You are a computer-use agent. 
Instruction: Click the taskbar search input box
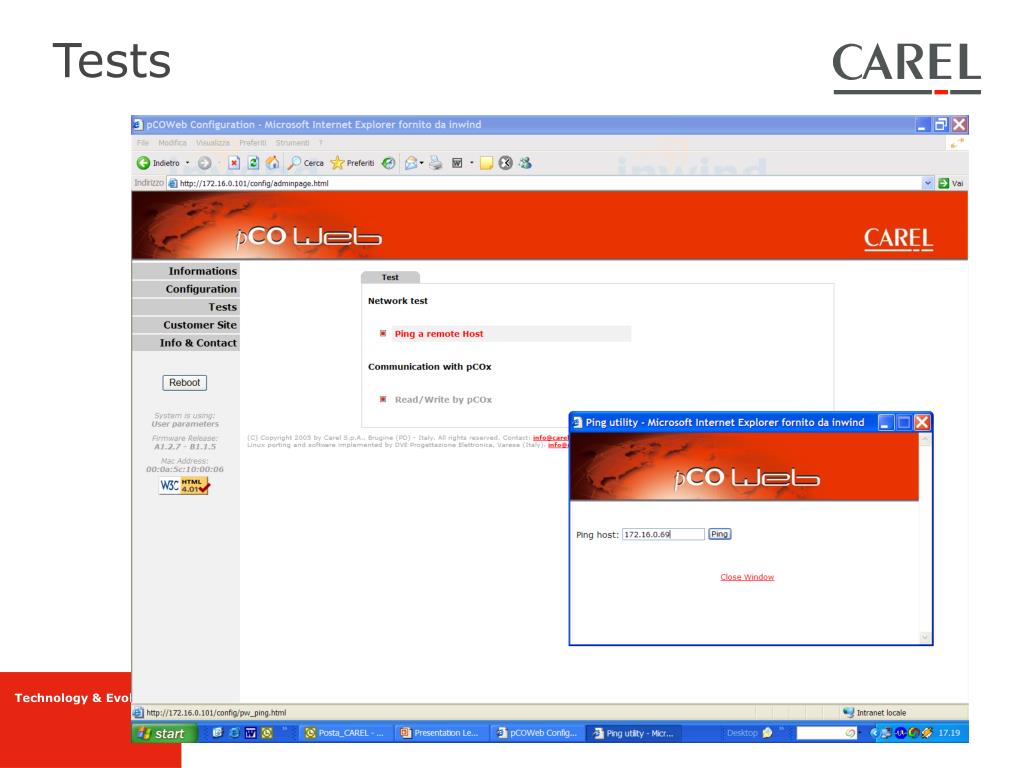coord(826,733)
